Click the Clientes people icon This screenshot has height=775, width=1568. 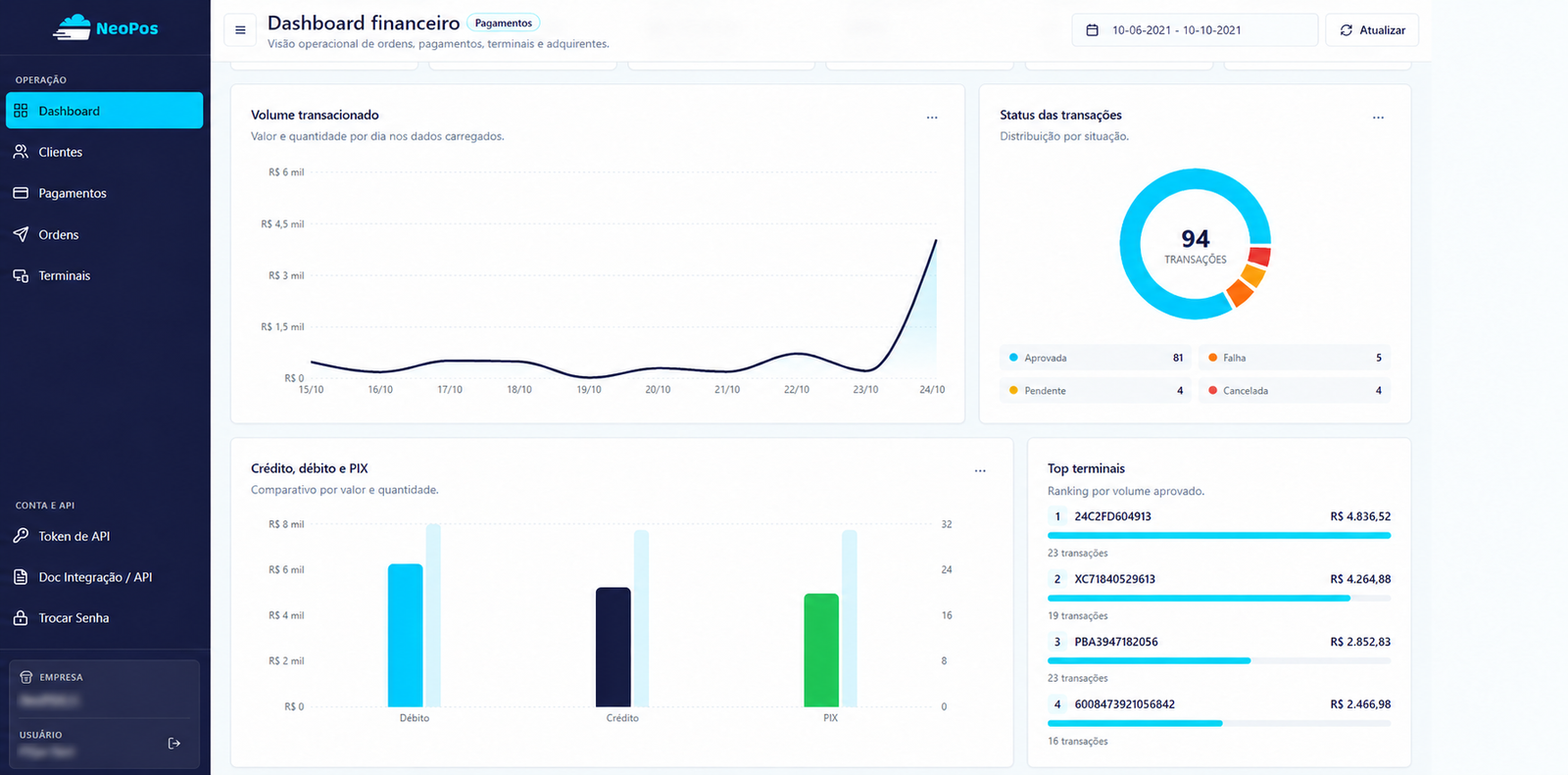[x=21, y=152]
